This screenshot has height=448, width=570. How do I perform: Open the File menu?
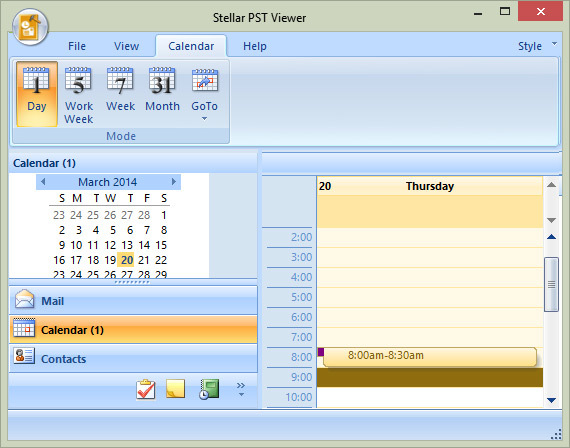click(x=77, y=46)
